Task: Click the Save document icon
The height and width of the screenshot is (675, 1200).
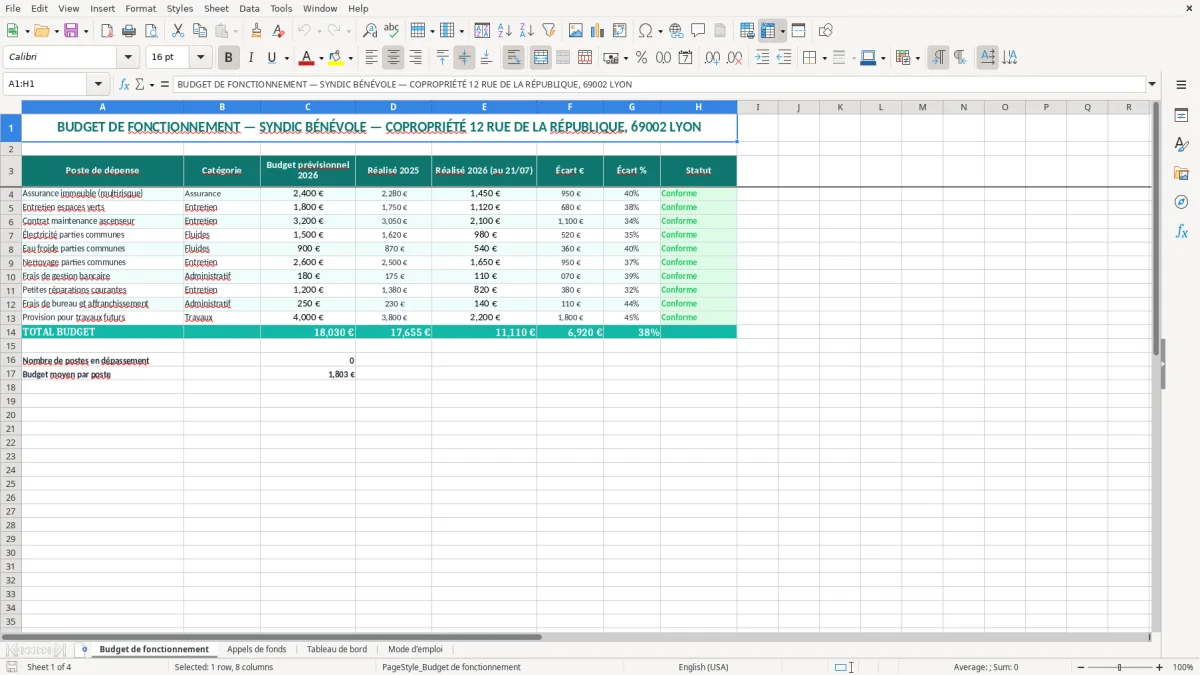Action: coord(71,31)
